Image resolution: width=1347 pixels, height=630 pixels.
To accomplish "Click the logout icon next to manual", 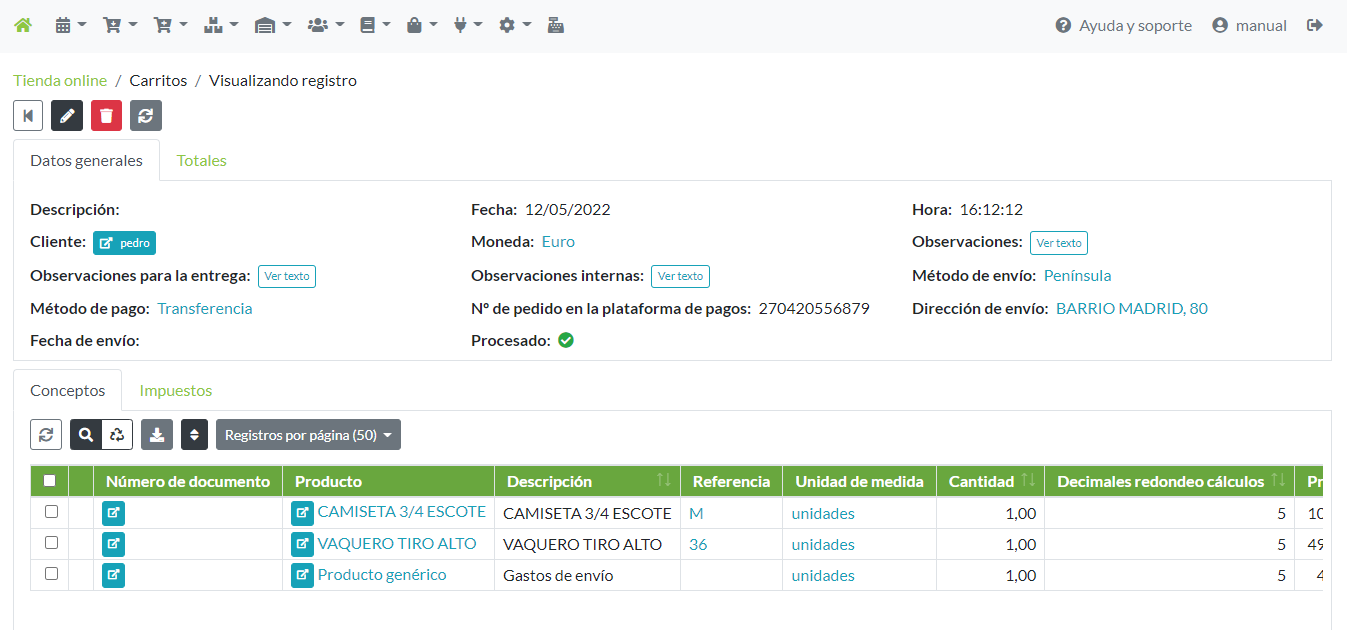I will [1315, 26].
